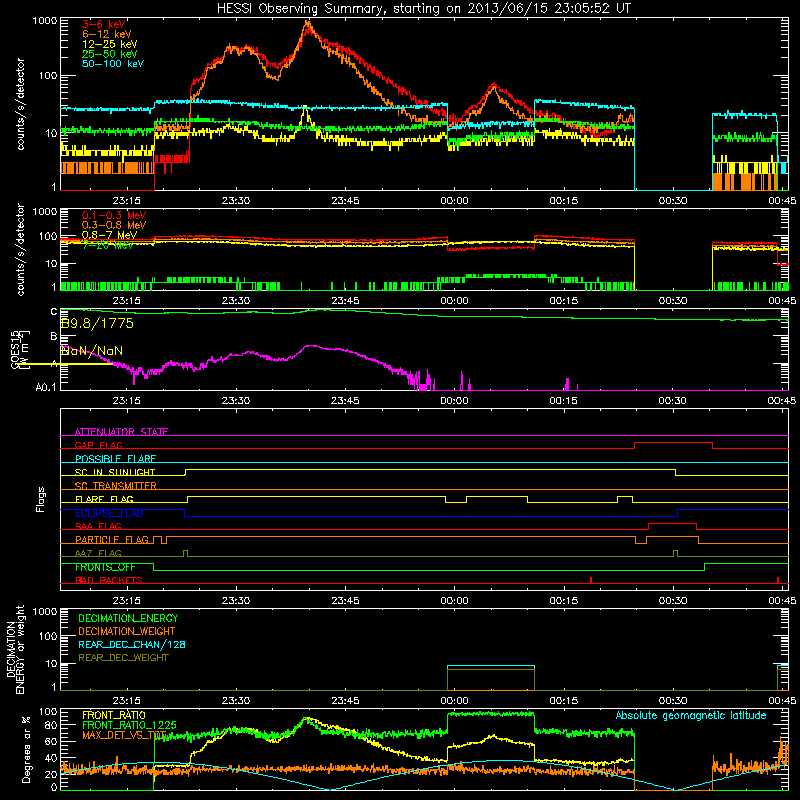800x800 pixels.
Task: Click the REAR_DEC_WEIGHT legend label
Action: [123, 658]
